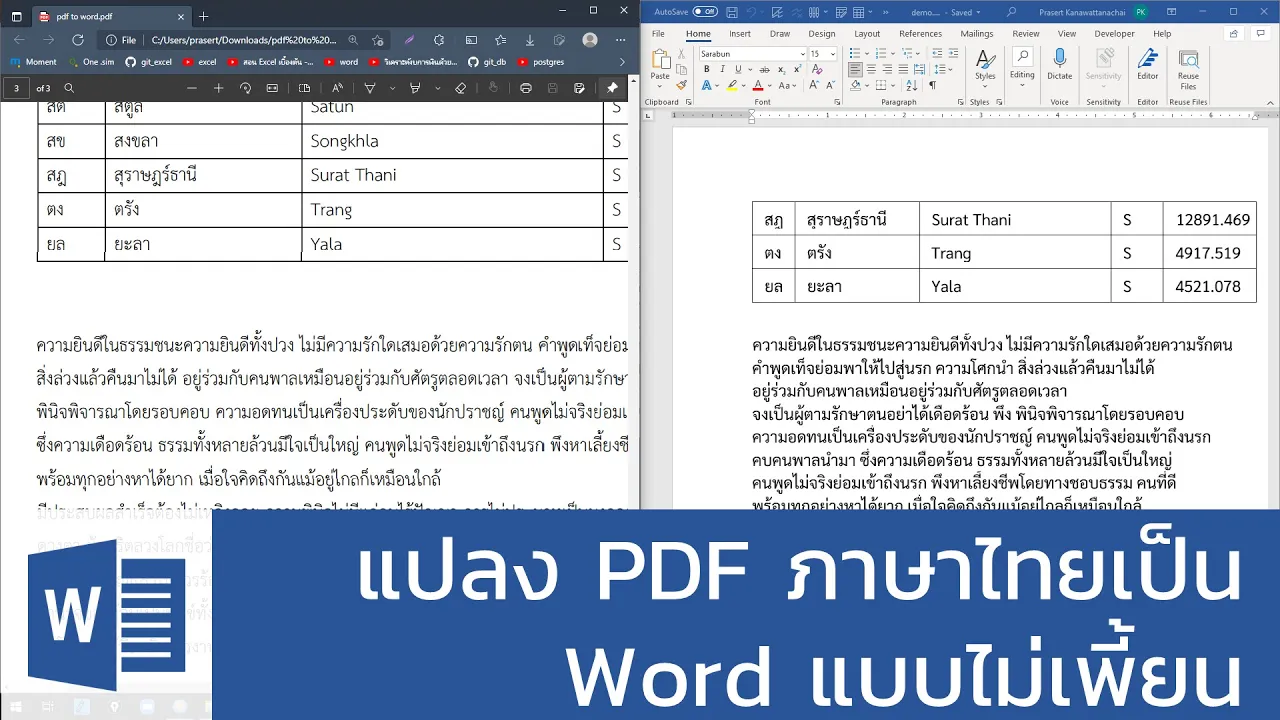This screenshot has width=1280, height=720.
Task: Switch to the References ribbon tab
Action: 920,33
